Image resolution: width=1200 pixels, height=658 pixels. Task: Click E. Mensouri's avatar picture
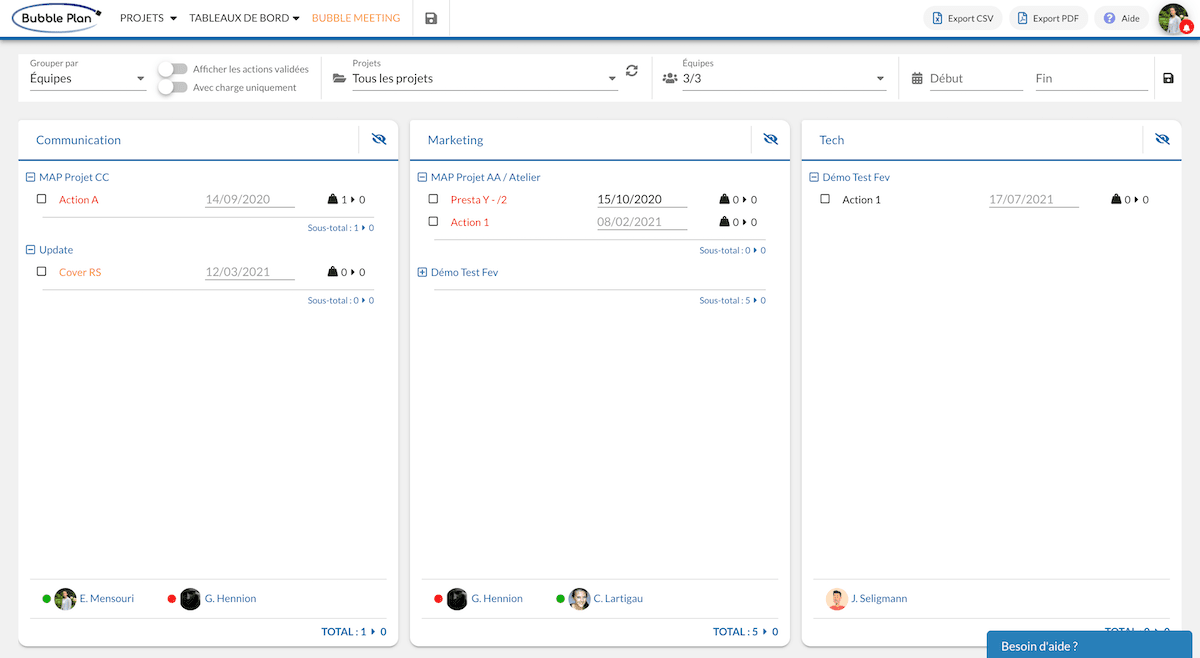tap(65, 599)
